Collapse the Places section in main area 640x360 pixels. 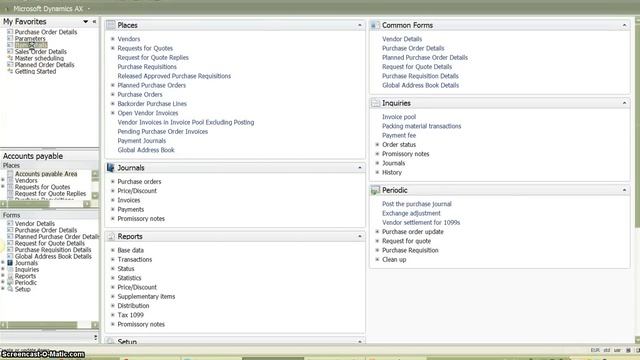click(360, 25)
